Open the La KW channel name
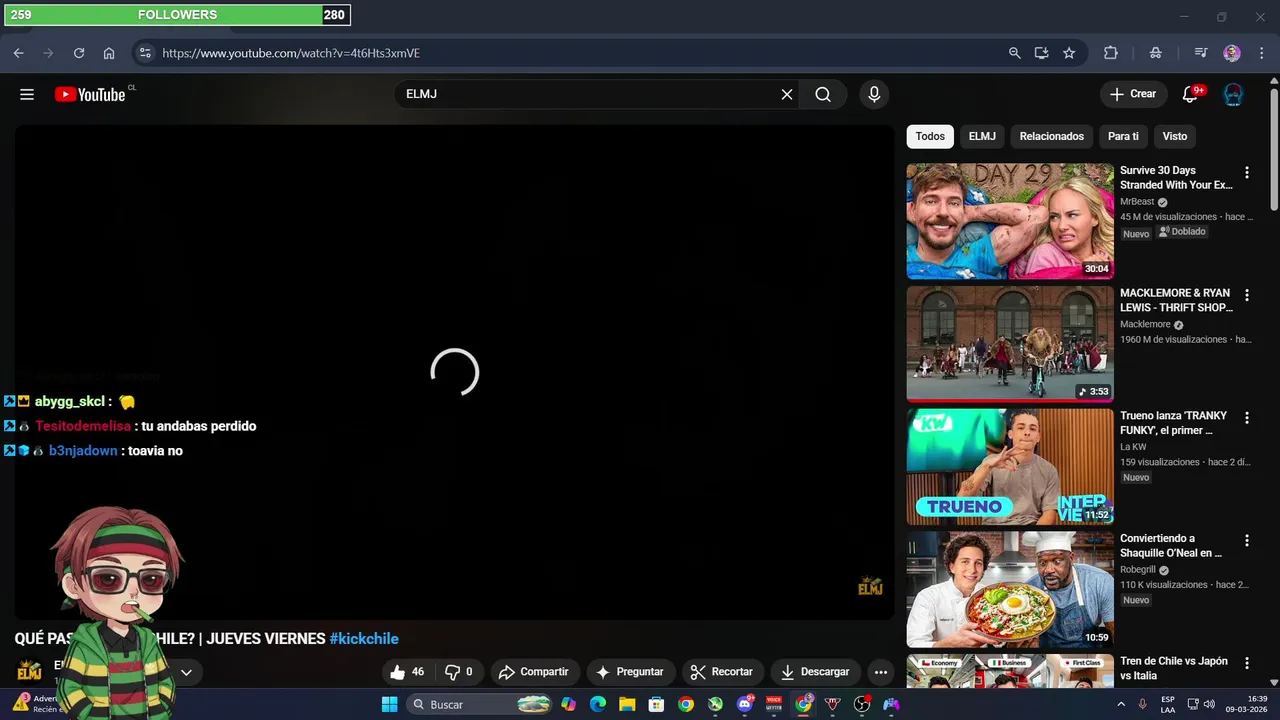The image size is (1280, 720). point(1133,447)
